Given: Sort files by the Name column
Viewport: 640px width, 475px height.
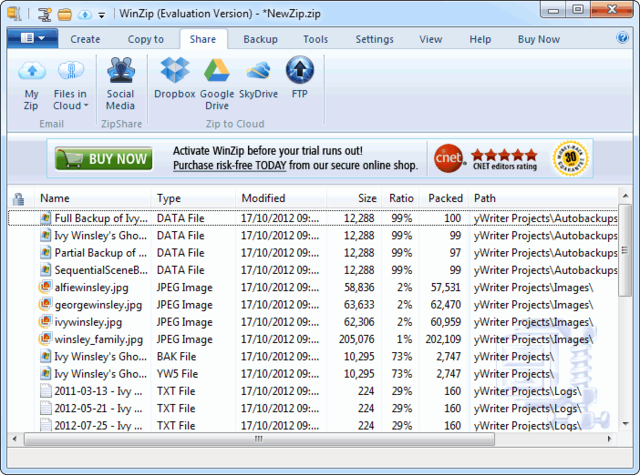Looking at the screenshot, I should [x=93, y=198].
